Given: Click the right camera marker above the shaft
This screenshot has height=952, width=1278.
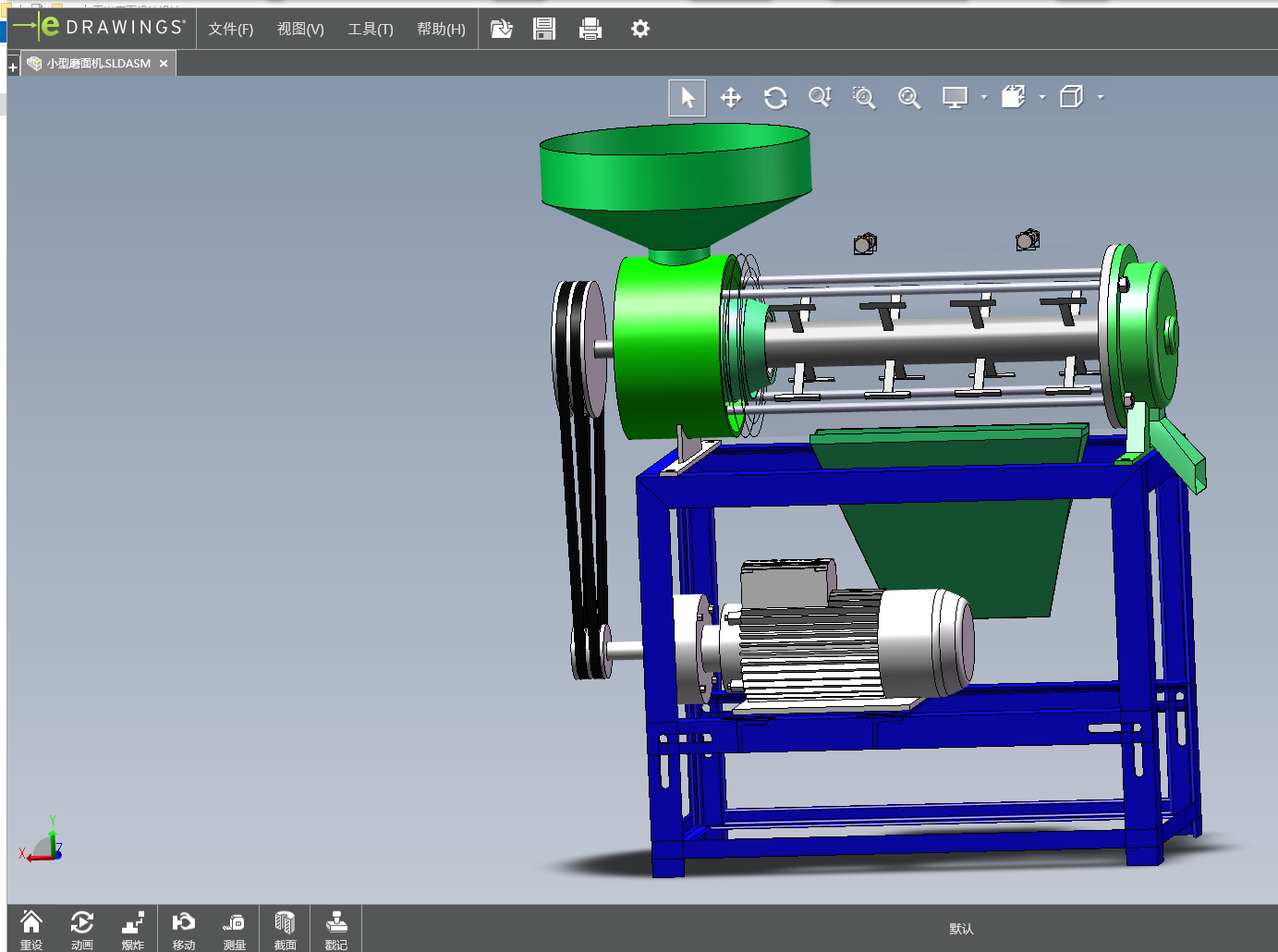Looking at the screenshot, I should 1028,240.
